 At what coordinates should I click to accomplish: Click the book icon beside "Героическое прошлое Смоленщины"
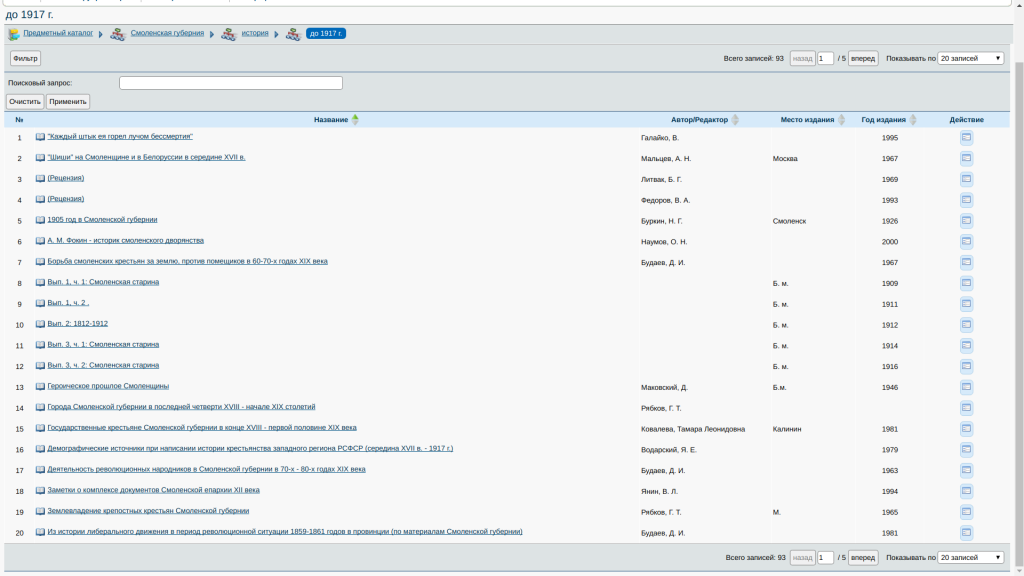(x=41, y=386)
